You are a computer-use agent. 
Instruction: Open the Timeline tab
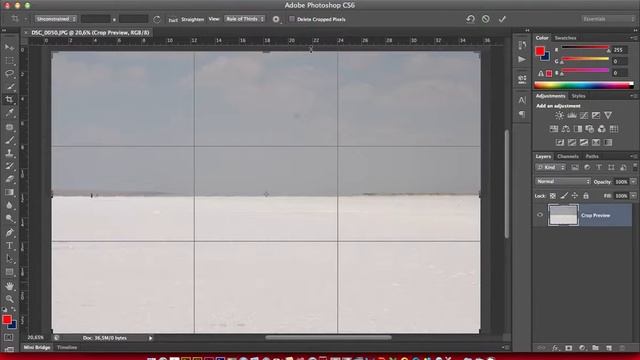pos(67,347)
